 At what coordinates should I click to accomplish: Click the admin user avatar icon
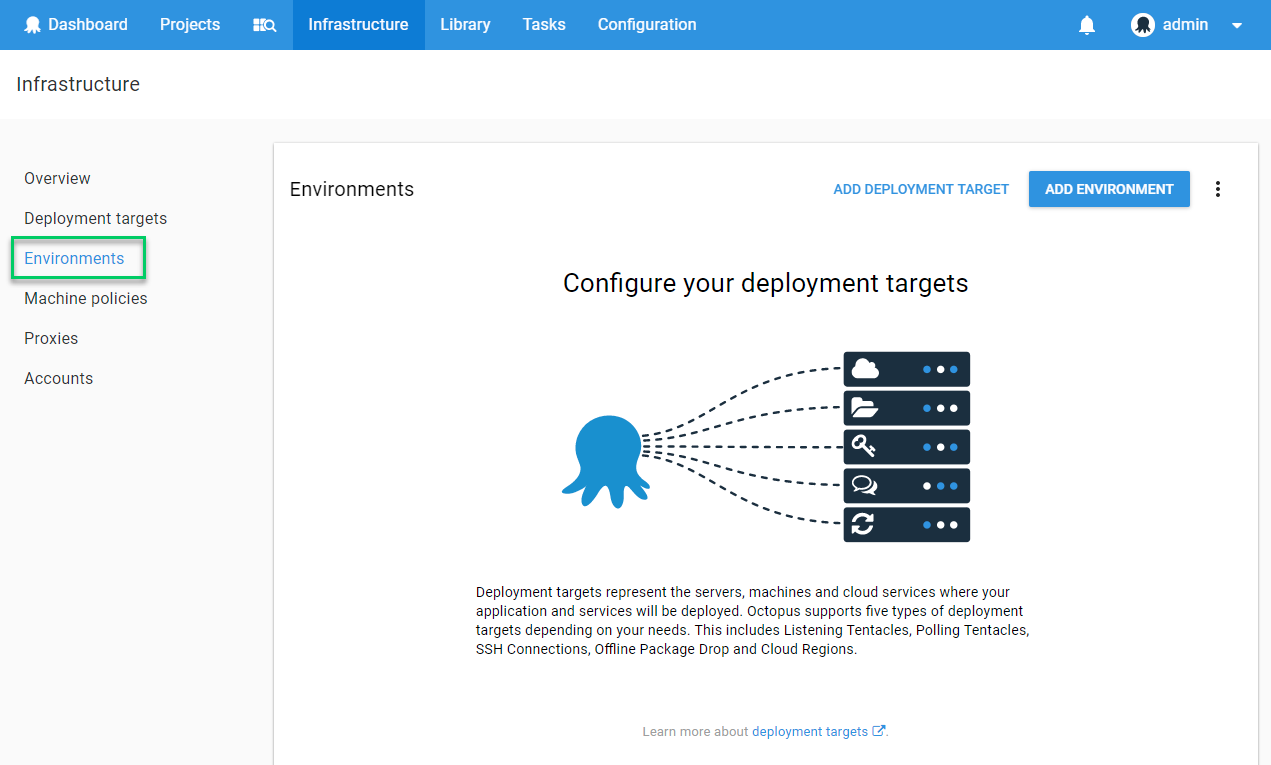pos(1142,25)
